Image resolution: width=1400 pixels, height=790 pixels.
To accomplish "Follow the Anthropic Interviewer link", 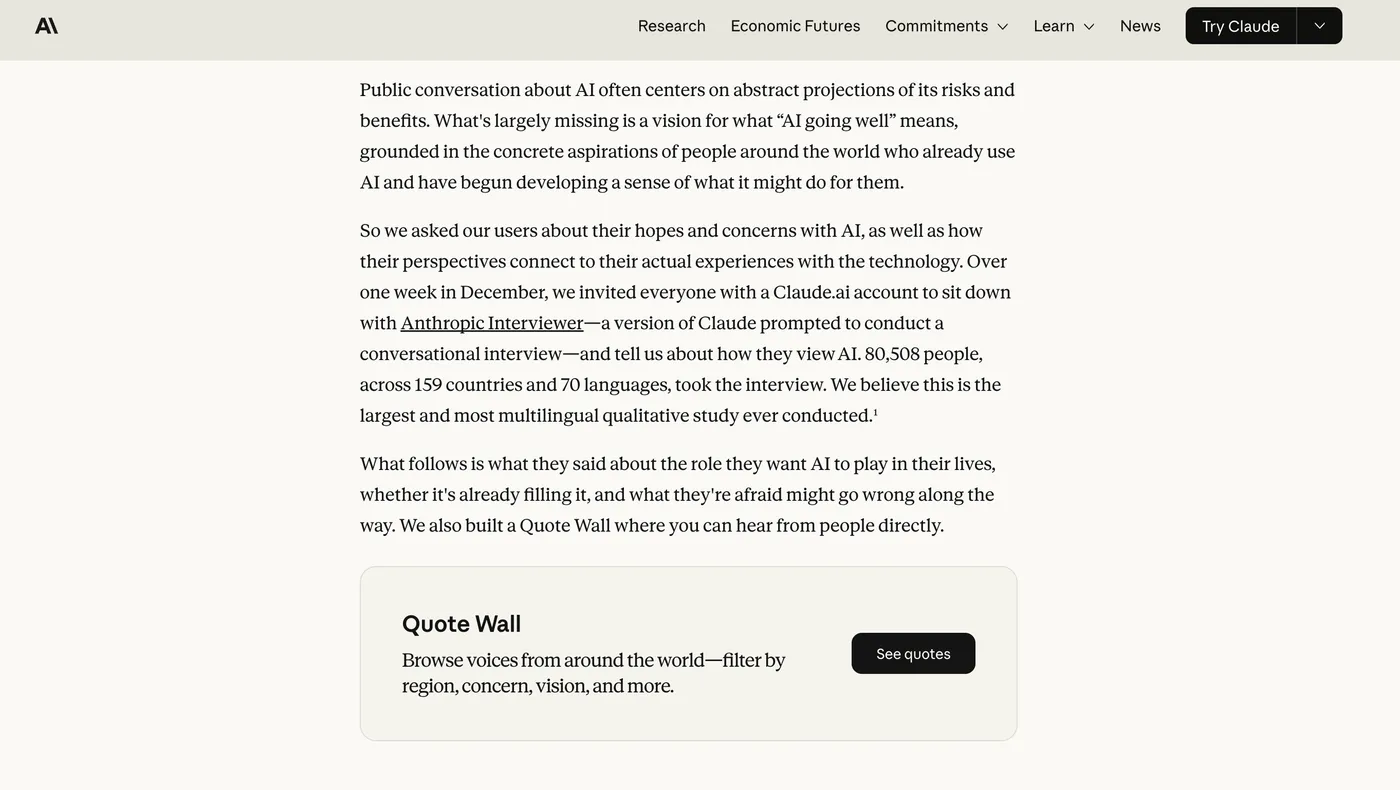I will tap(492, 323).
